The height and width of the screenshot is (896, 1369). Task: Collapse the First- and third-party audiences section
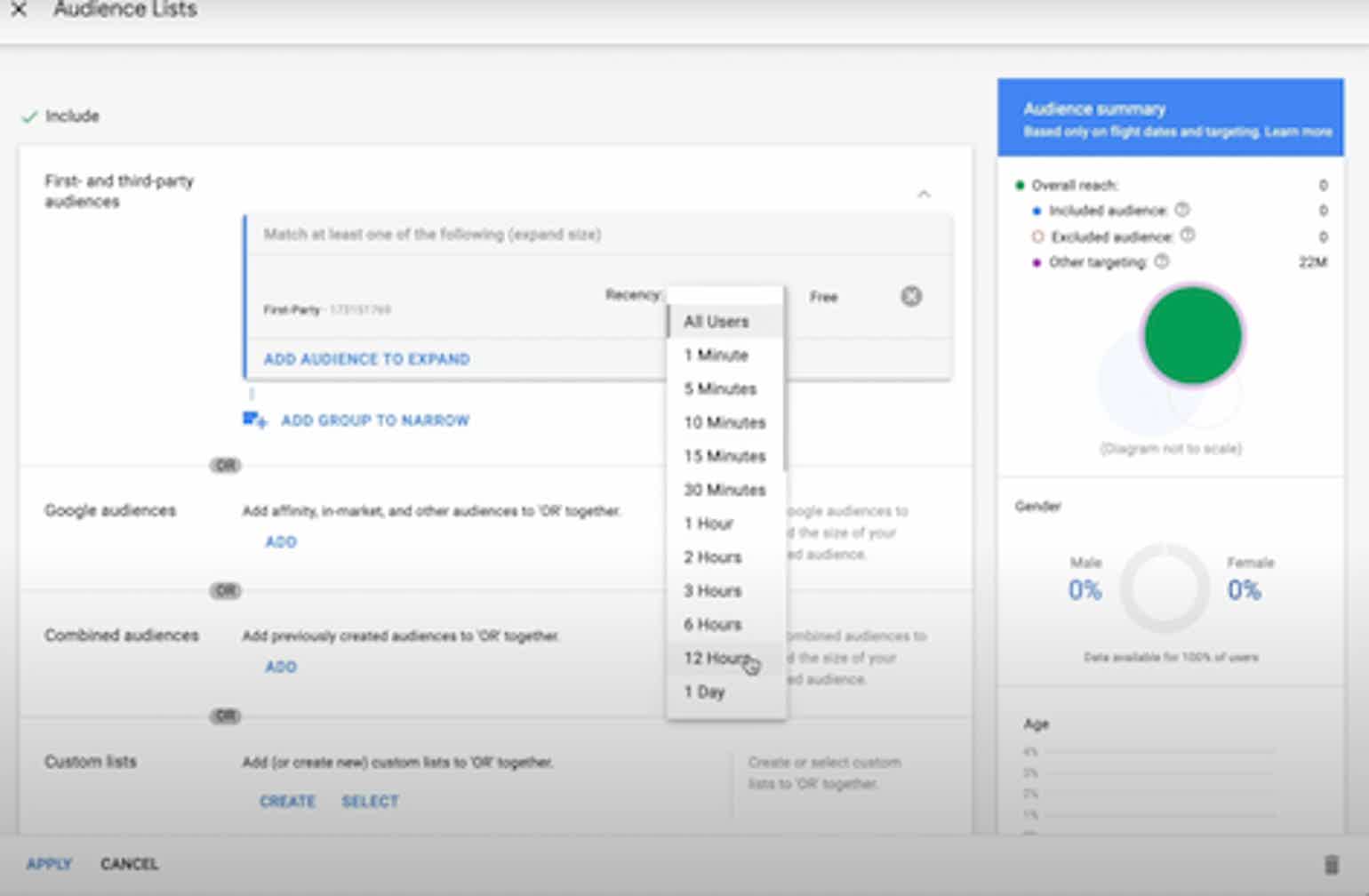(925, 193)
